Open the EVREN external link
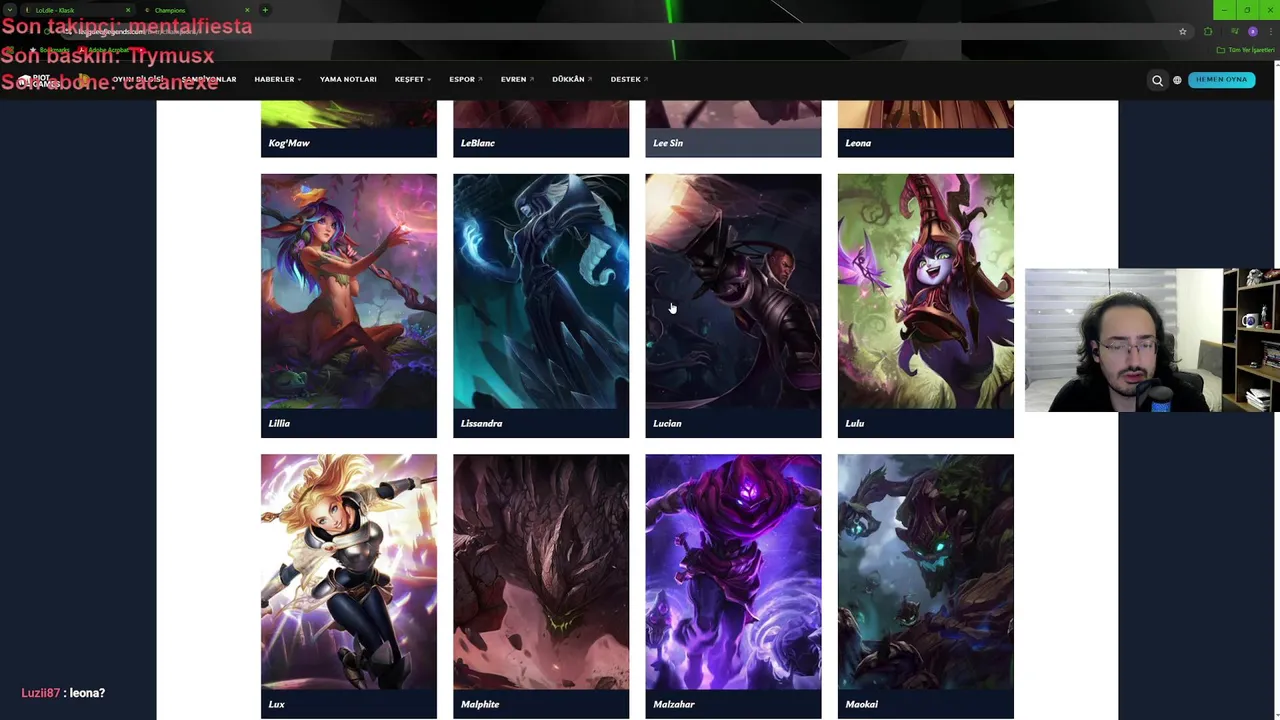Viewport: 1280px width, 720px height. pos(517,79)
